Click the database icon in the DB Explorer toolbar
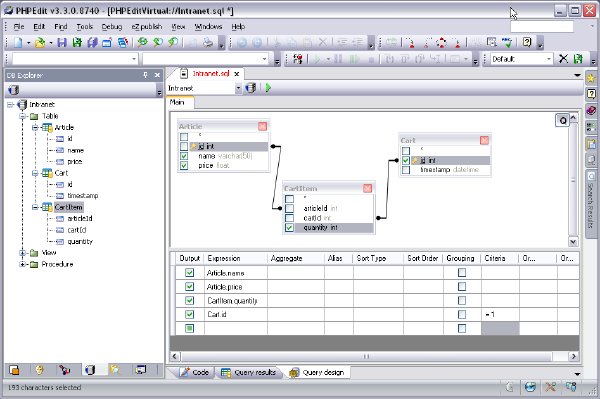 point(13,90)
